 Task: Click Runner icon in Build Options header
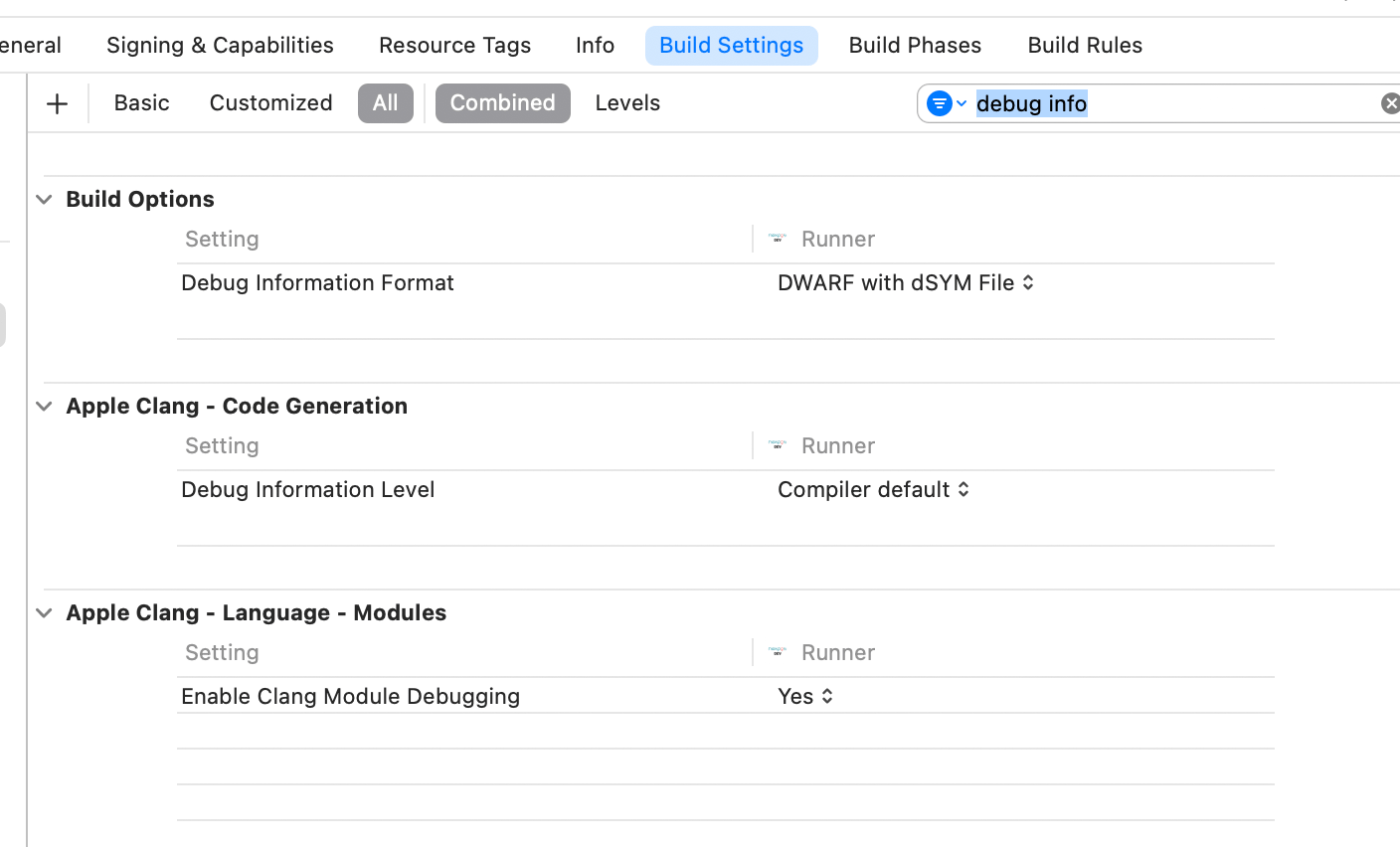(x=777, y=239)
